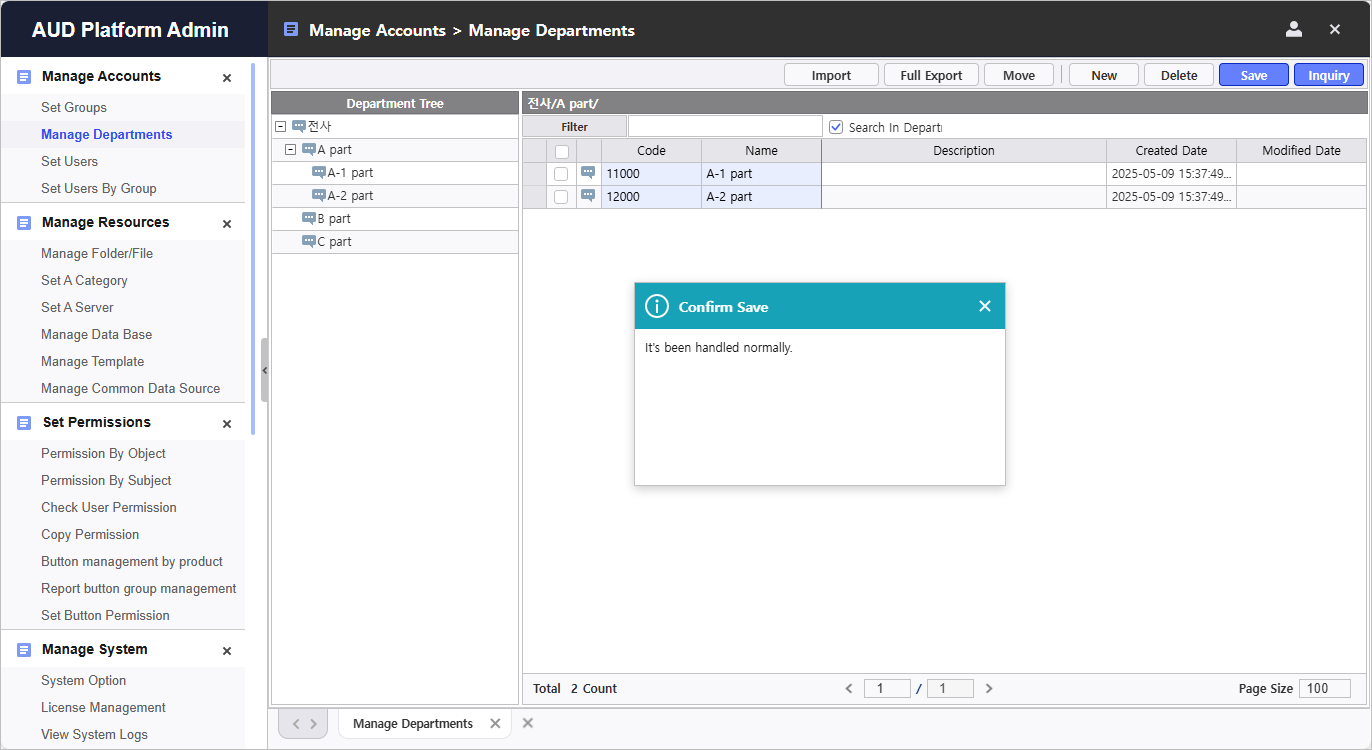1372x750 pixels.
Task: Check the 12000 row checkbox
Action: point(561,197)
